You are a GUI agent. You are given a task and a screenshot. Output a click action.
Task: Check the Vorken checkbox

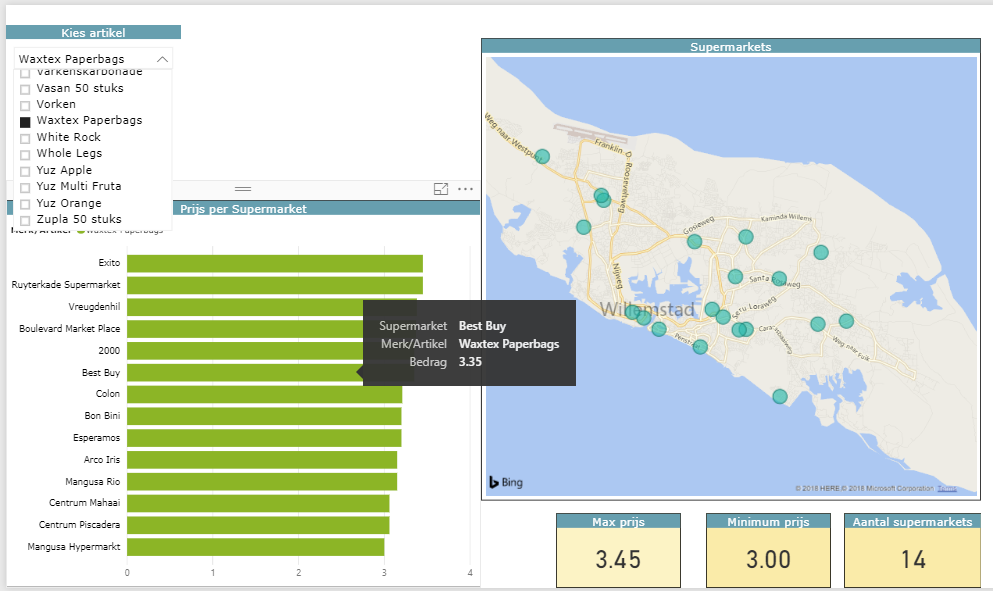click(x=25, y=106)
